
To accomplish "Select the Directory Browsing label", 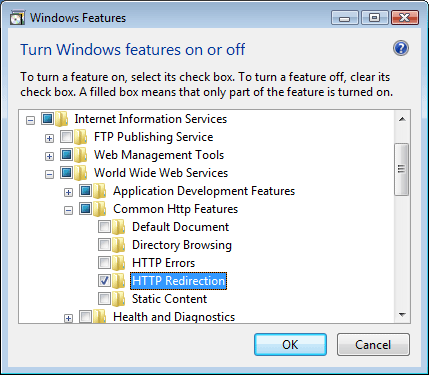I will (x=182, y=245).
